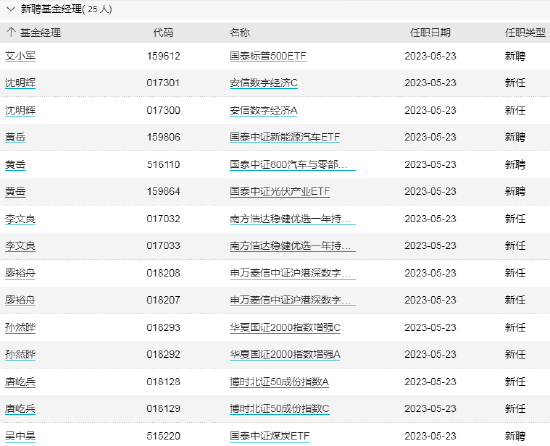Viewport: 550px width, 446px height.
Task: Open manager 廖裕舟 in row 018207
Action: [x=20, y=300]
